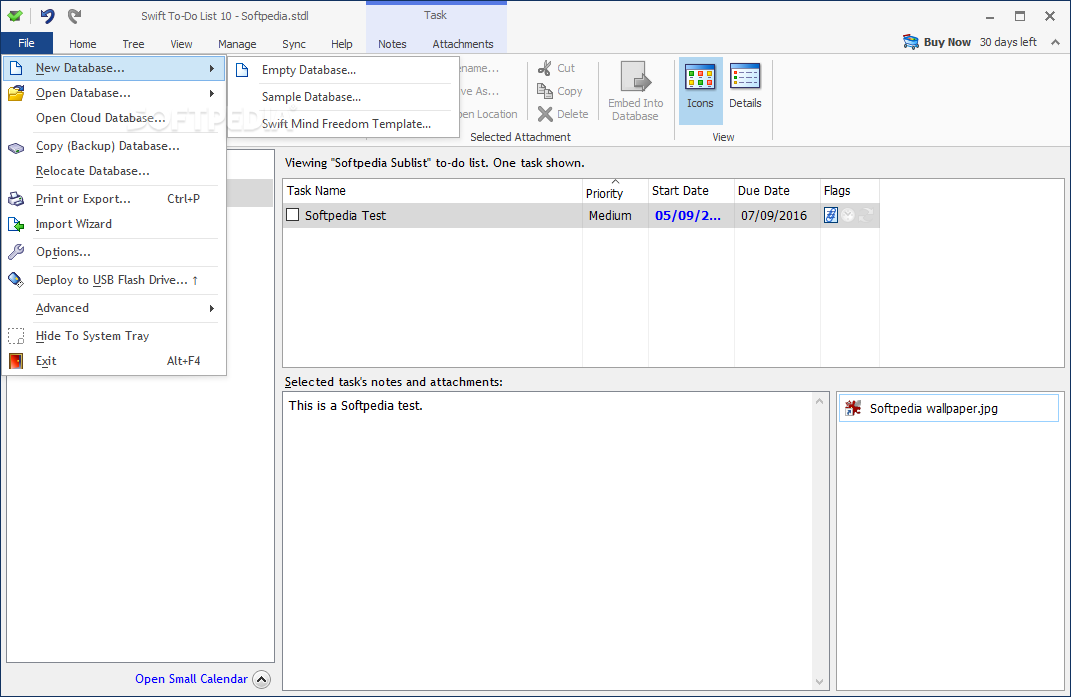Click the Options wrench icon
Viewport: 1071px width, 697px height.
tap(16, 251)
